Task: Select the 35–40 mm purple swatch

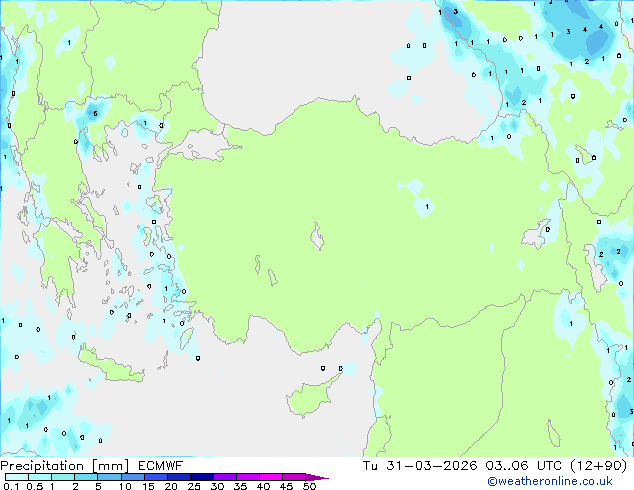Action: 247,477
